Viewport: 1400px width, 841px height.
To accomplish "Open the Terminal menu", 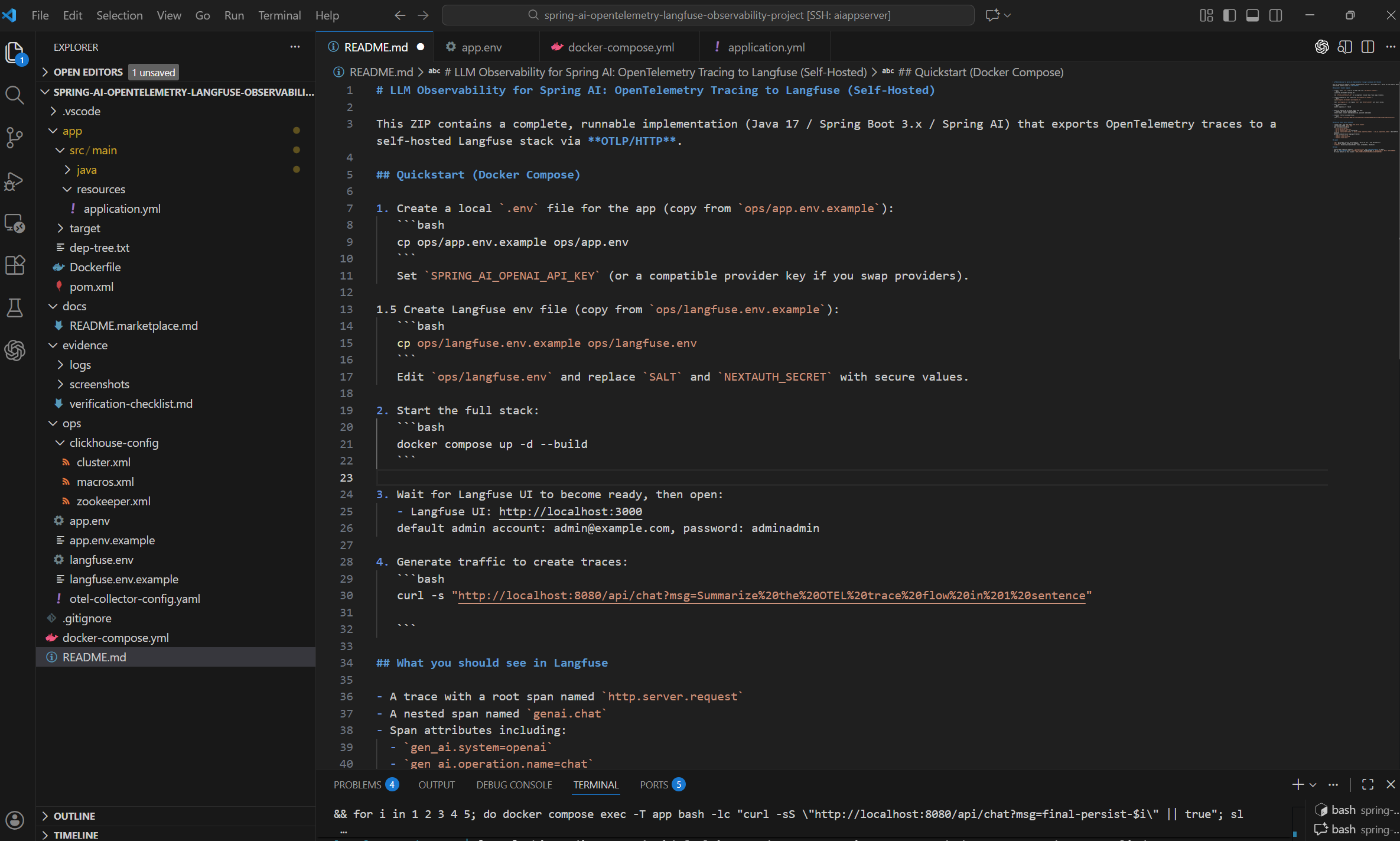I will 279,15.
